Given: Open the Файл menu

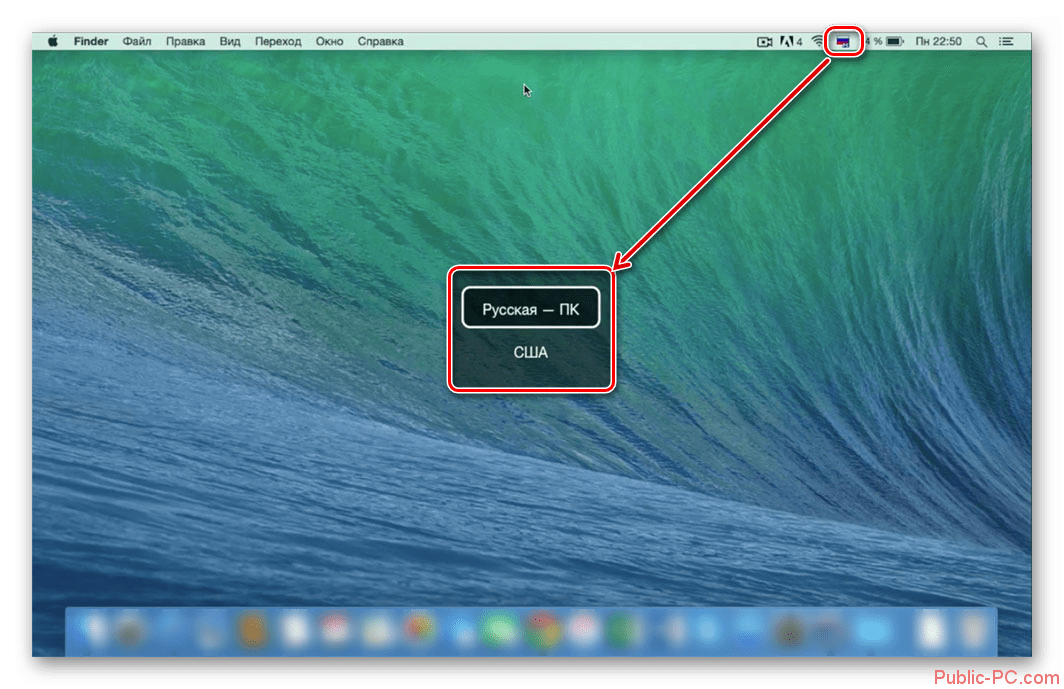Looking at the screenshot, I should click(137, 42).
